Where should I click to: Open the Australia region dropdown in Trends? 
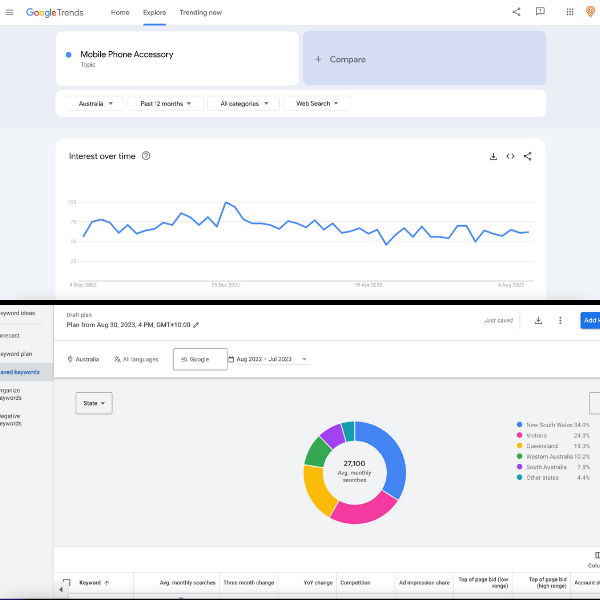pos(95,103)
